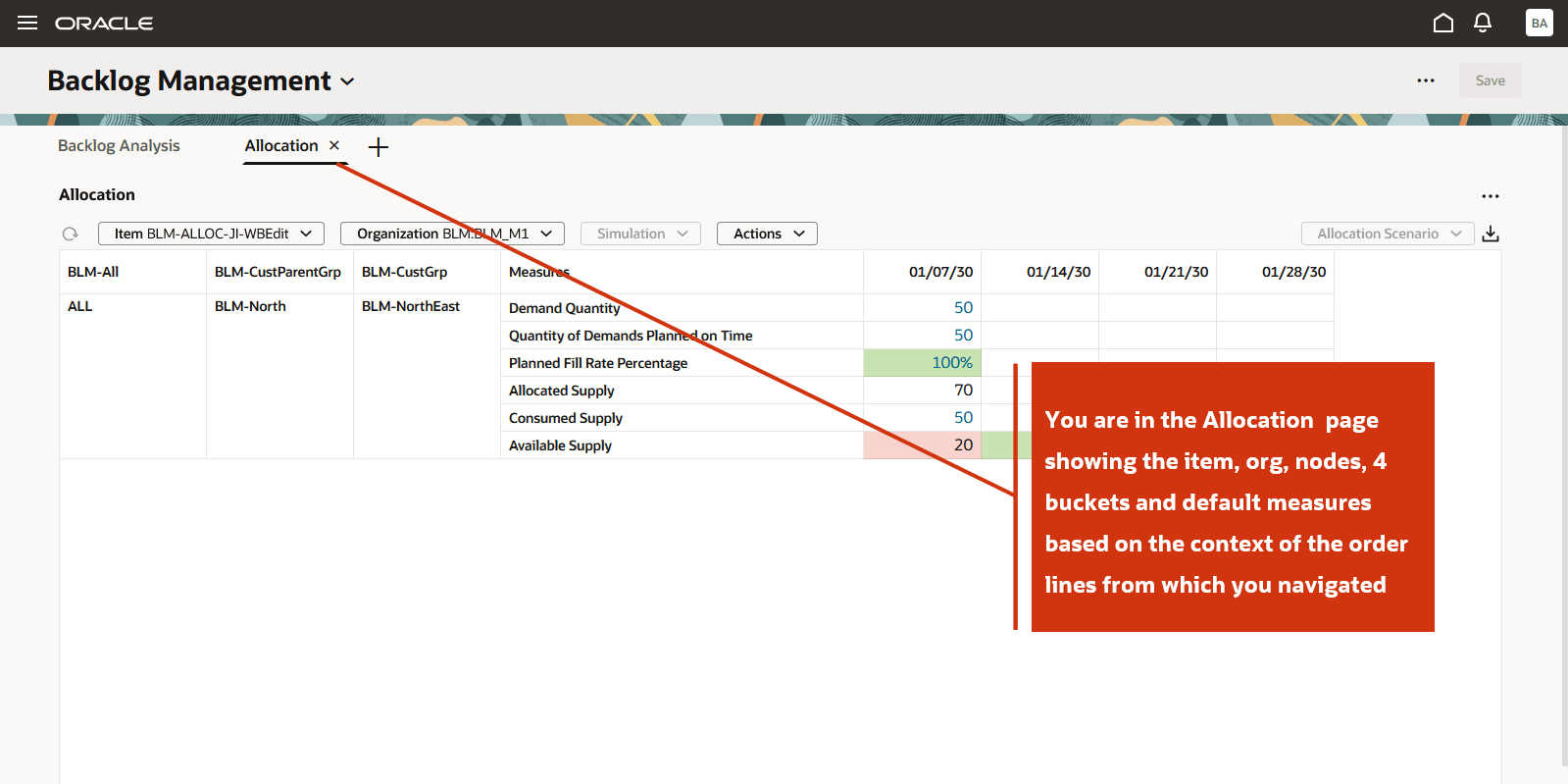Go to the Home icon
The height and width of the screenshot is (784, 1568).
click(1443, 23)
